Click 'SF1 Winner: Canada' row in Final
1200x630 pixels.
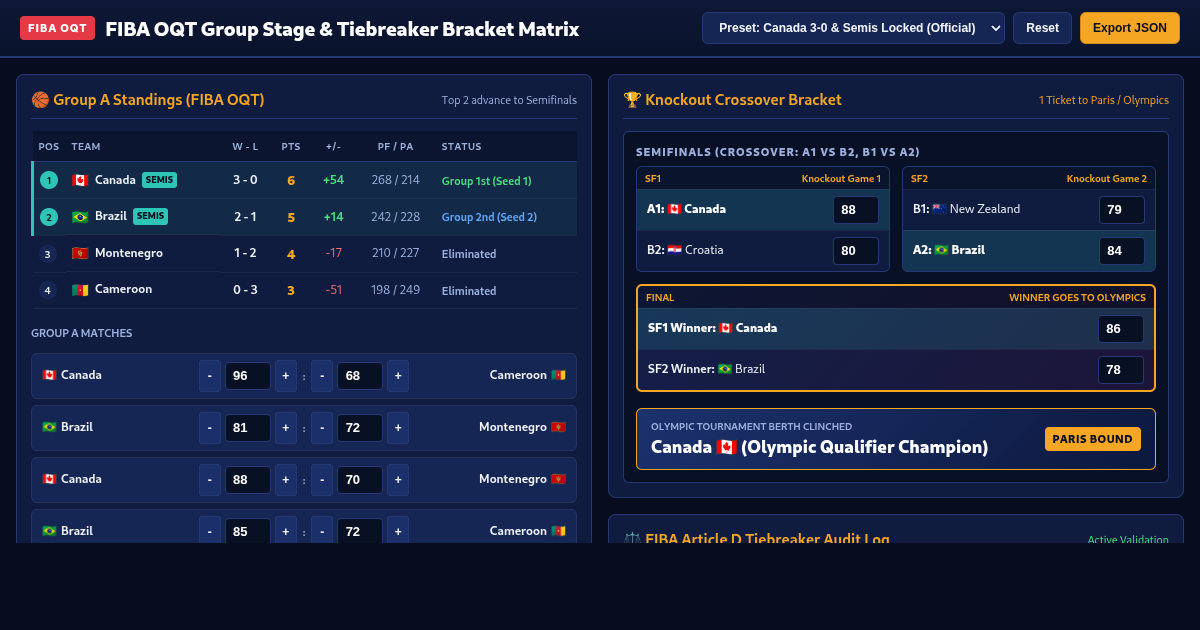click(x=896, y=329)
